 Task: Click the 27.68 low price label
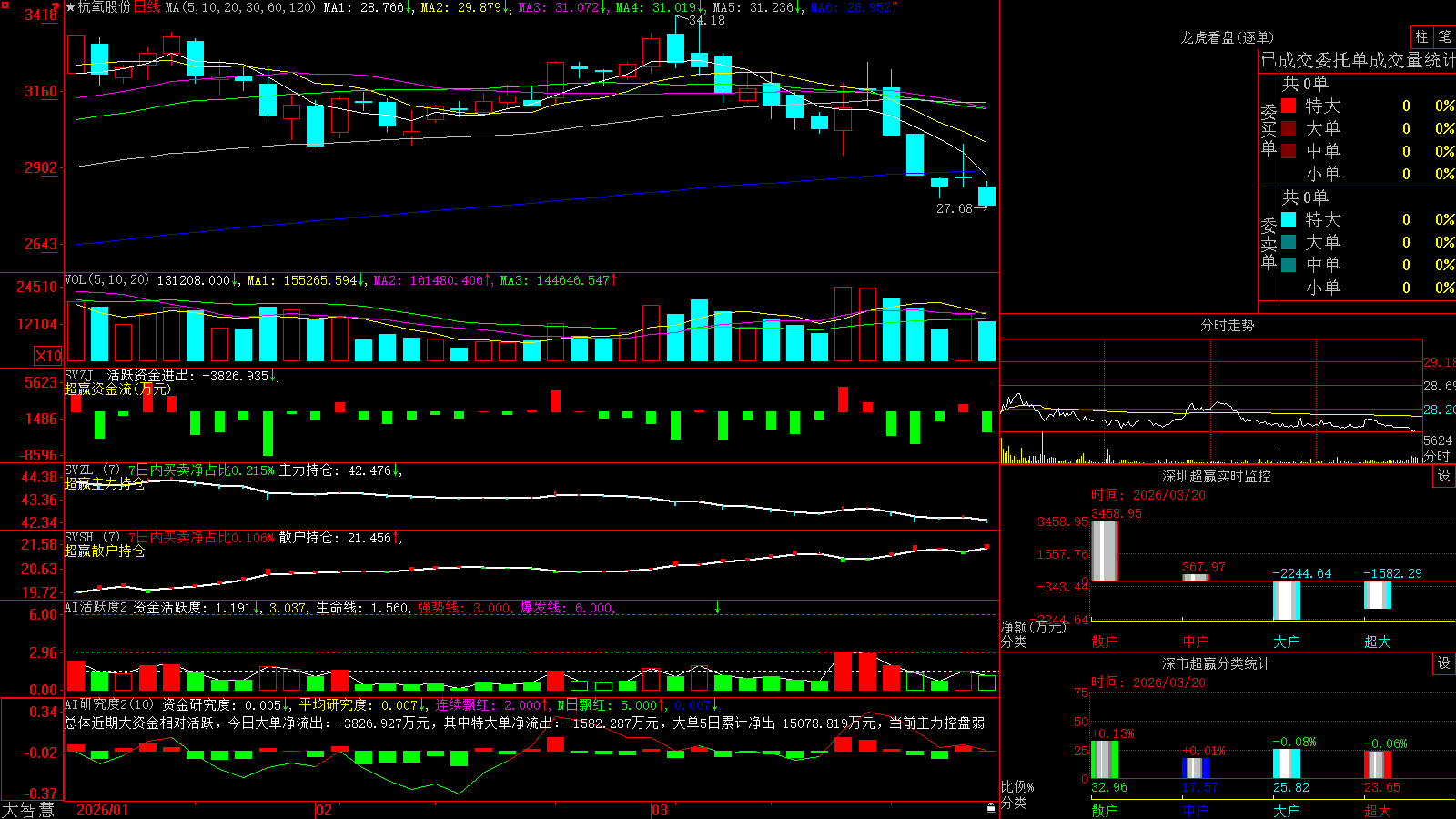[955, 208]
